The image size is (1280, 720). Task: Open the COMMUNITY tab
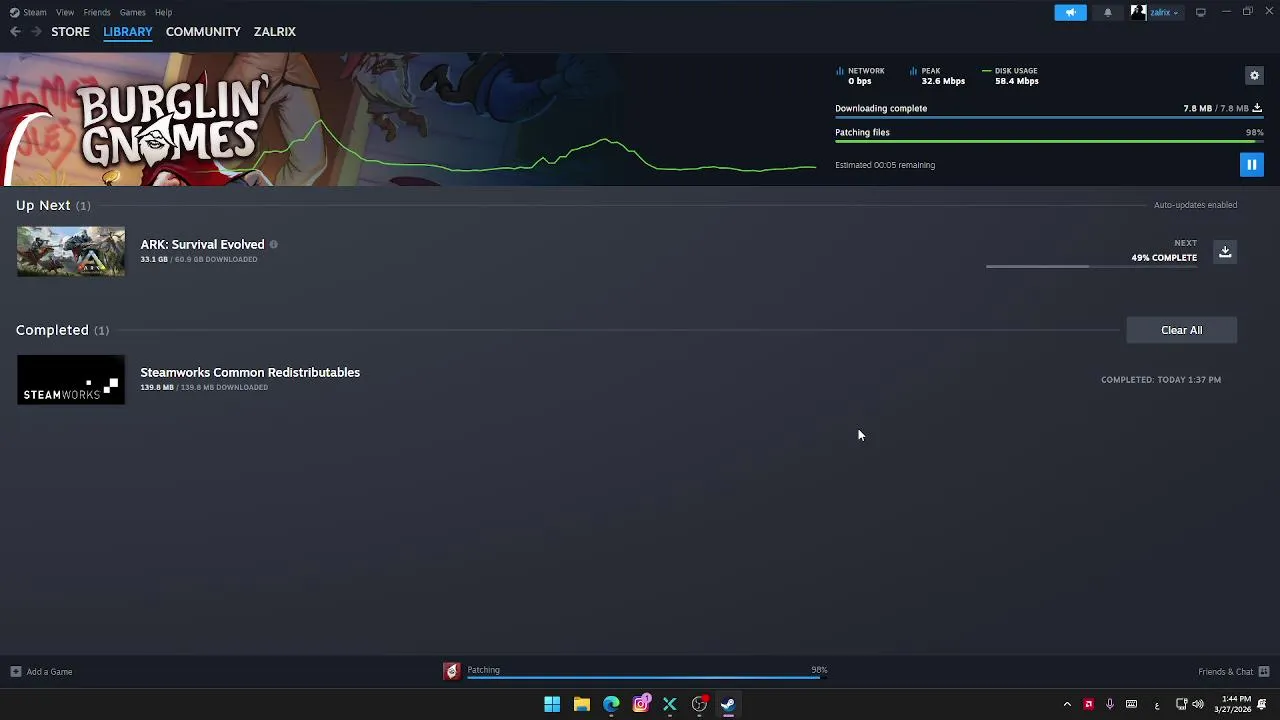coord(203,32)
